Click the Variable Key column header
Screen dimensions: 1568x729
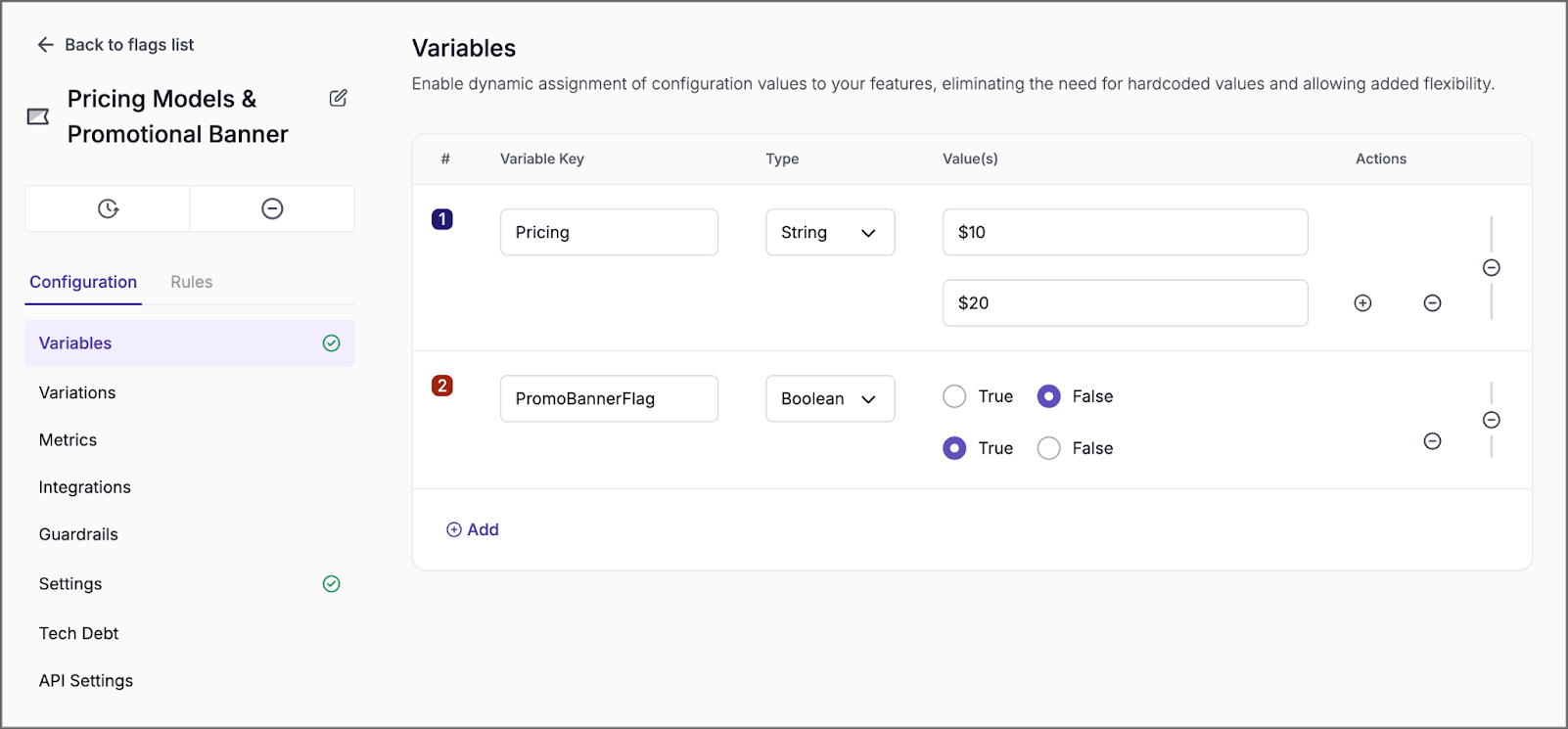tap(542, 159)
